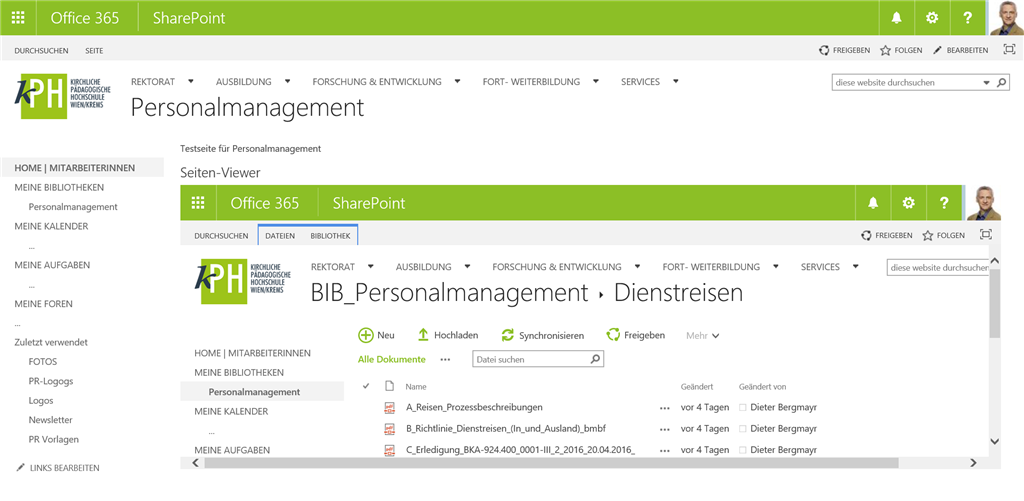Open outer user profile photo
This screenshot has height=501, width=1024.
pos(1006,18)
